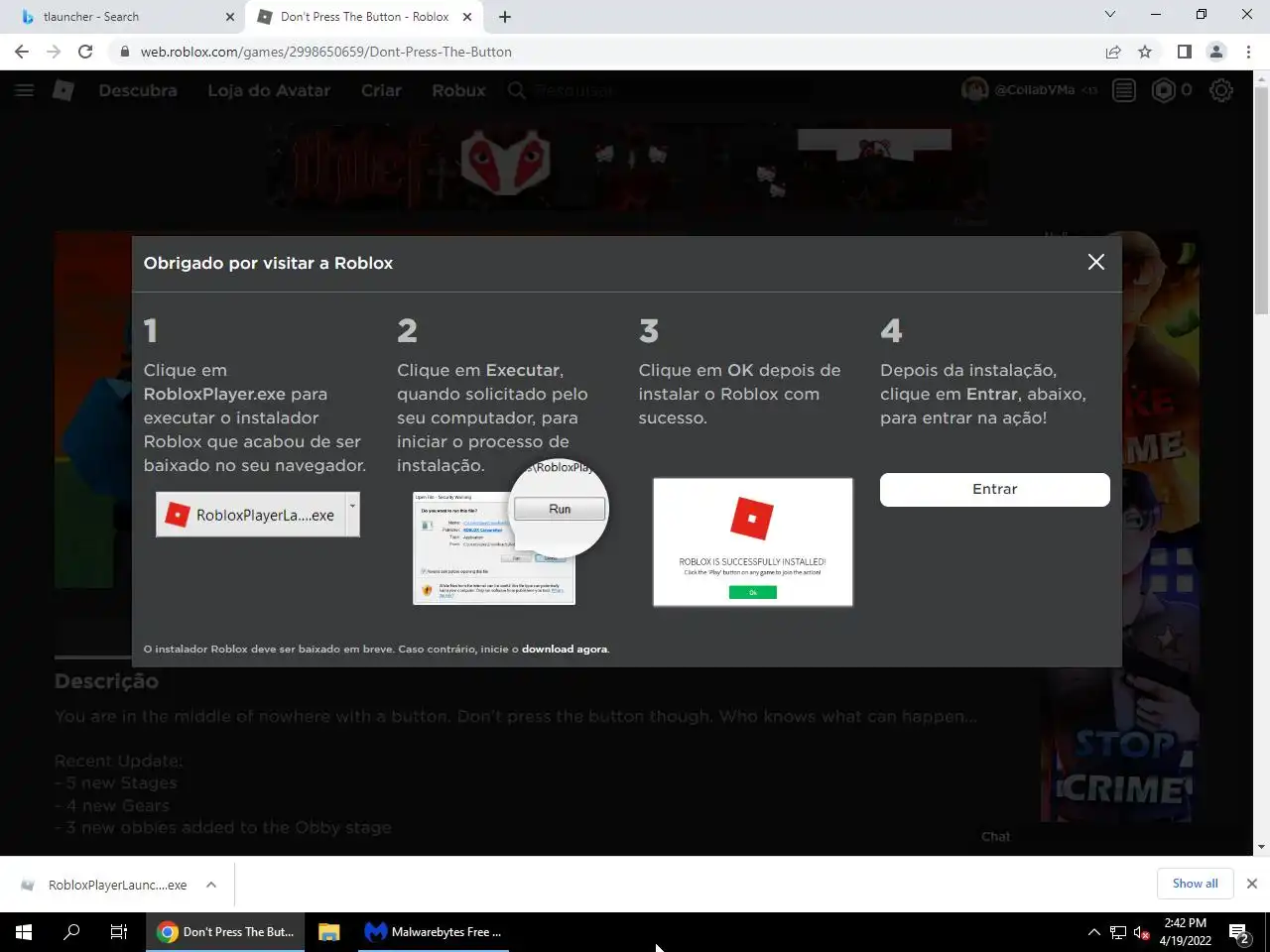The width and height of the screenshot is (1270, 952).
Task: Select the Don't Press The Button - Roblox tab
Action: pyautogui.click(x=364, y=17)
